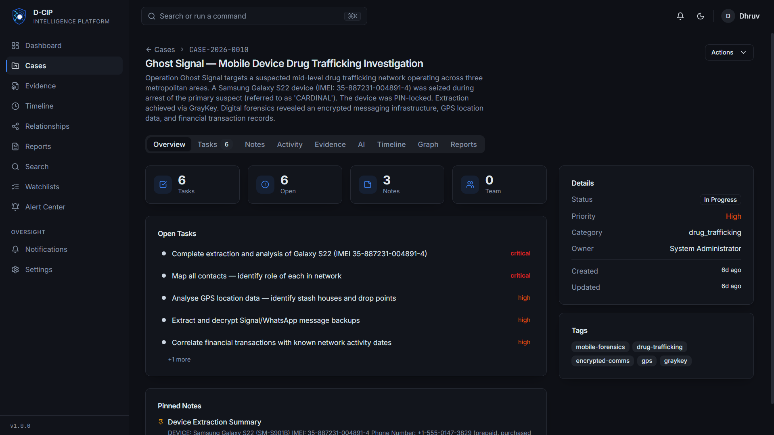The height and width of the screenshot is (435, 774).
Task: Focus the Search or run a command field
Action: click(x=254, y=16)
